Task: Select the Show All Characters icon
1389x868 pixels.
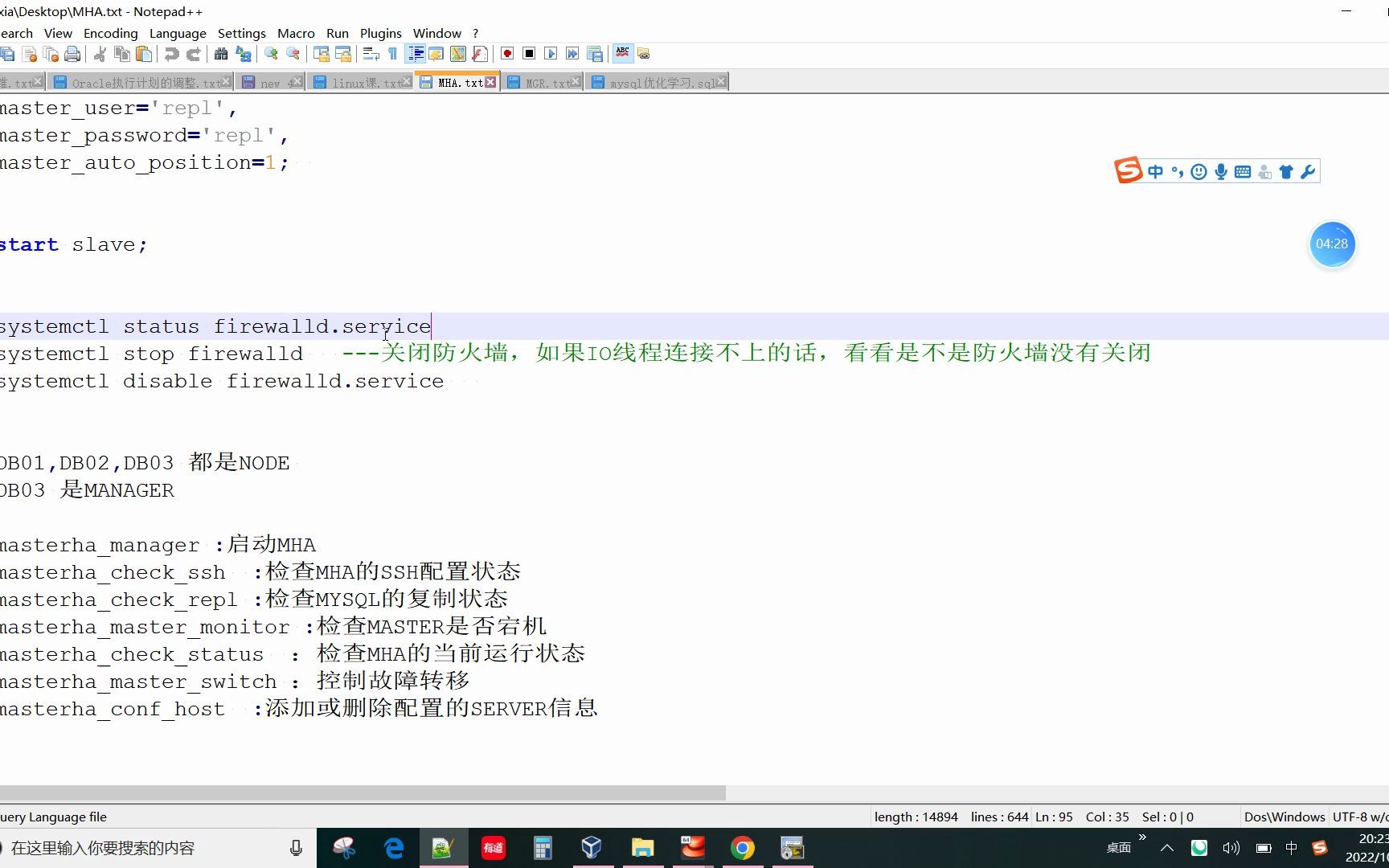Action: (x=391, y=54)
